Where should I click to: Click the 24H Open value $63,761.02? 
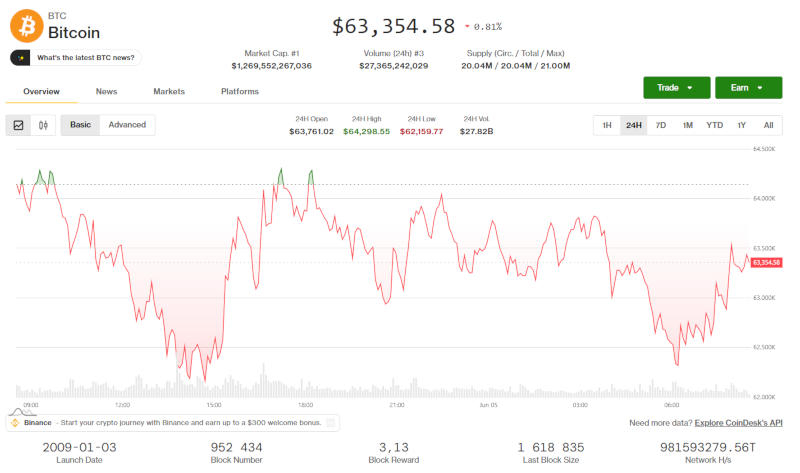pos(311,132)
